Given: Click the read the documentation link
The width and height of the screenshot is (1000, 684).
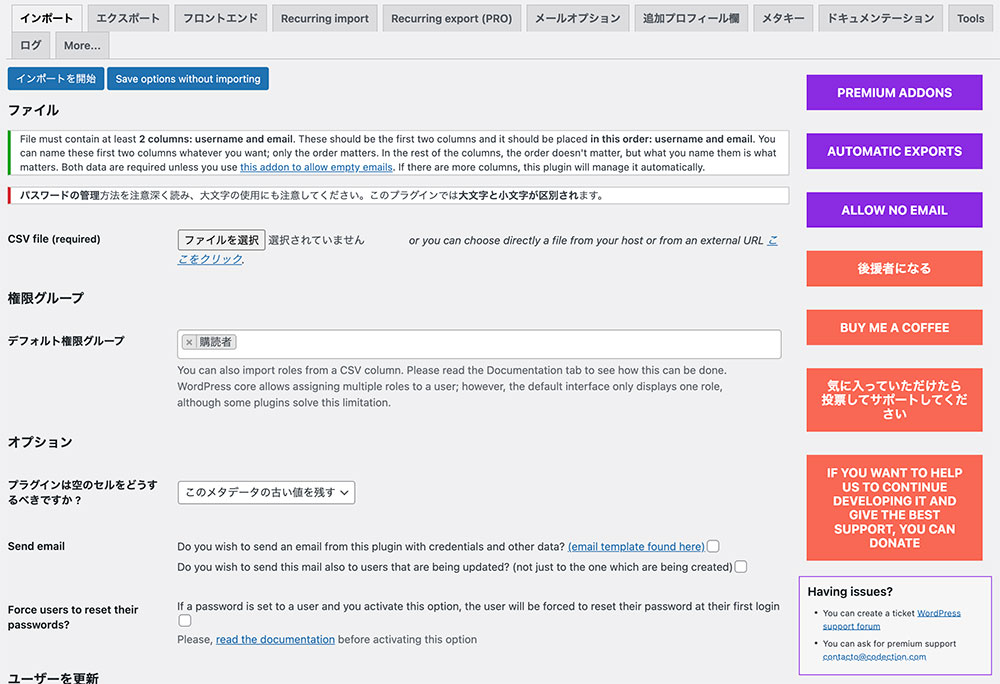Looking at the screenshot, I should 275,639.
